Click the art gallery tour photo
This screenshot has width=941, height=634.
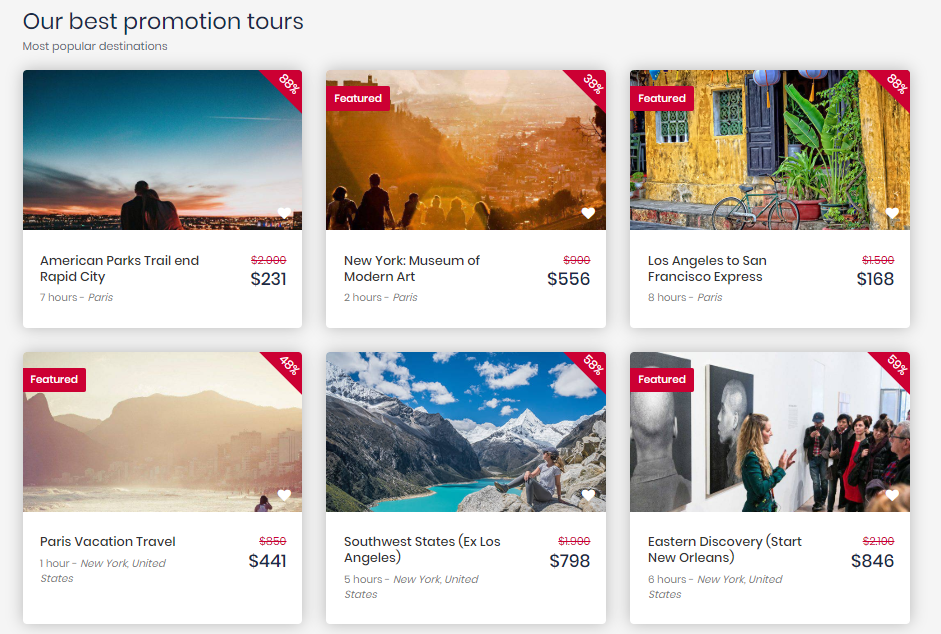[x=760, y=440]
